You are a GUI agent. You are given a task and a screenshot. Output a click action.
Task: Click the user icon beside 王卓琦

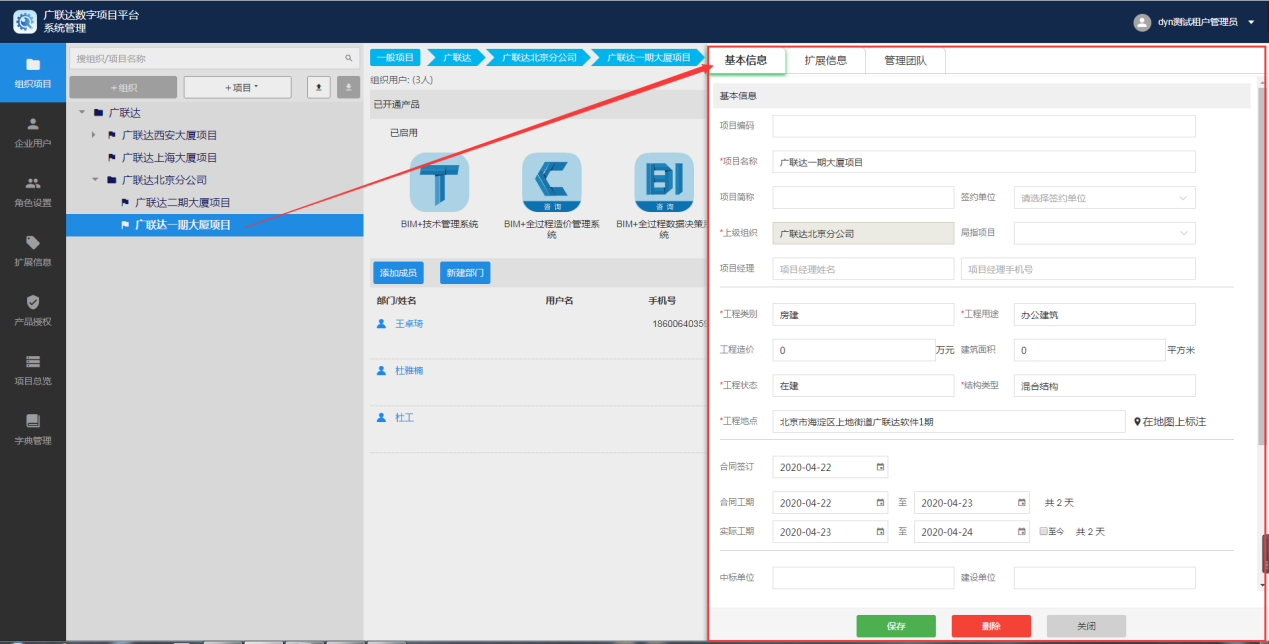pos(381,324)
